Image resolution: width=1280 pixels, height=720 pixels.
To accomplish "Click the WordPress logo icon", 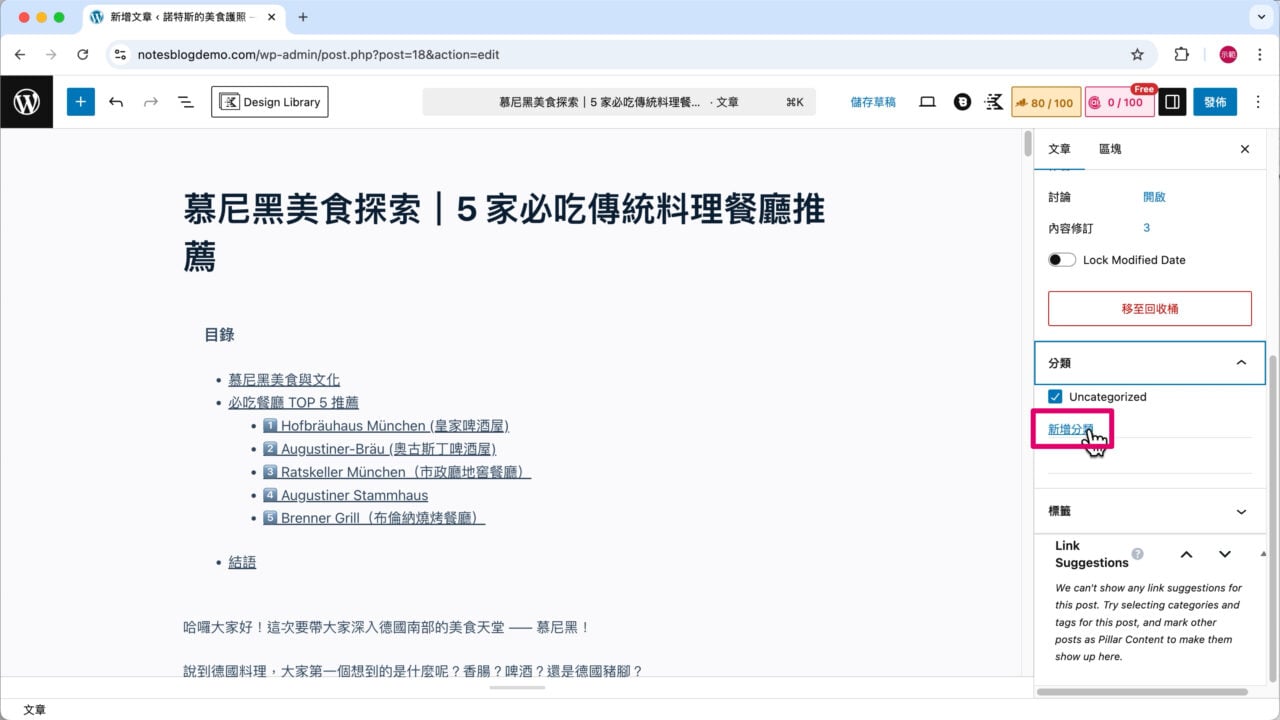I will (27, 101).
